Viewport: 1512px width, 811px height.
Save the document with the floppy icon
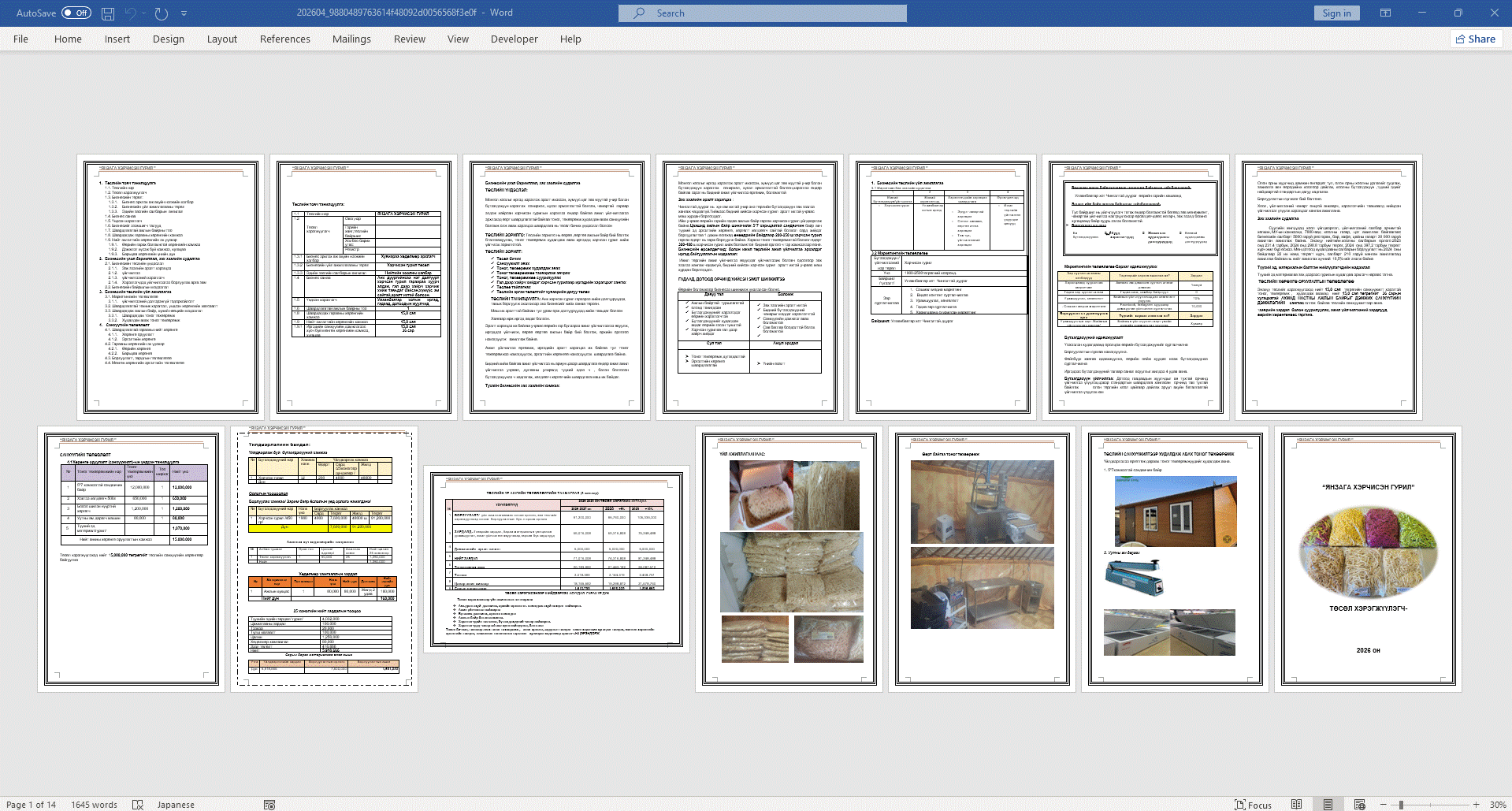coord(108,13)
